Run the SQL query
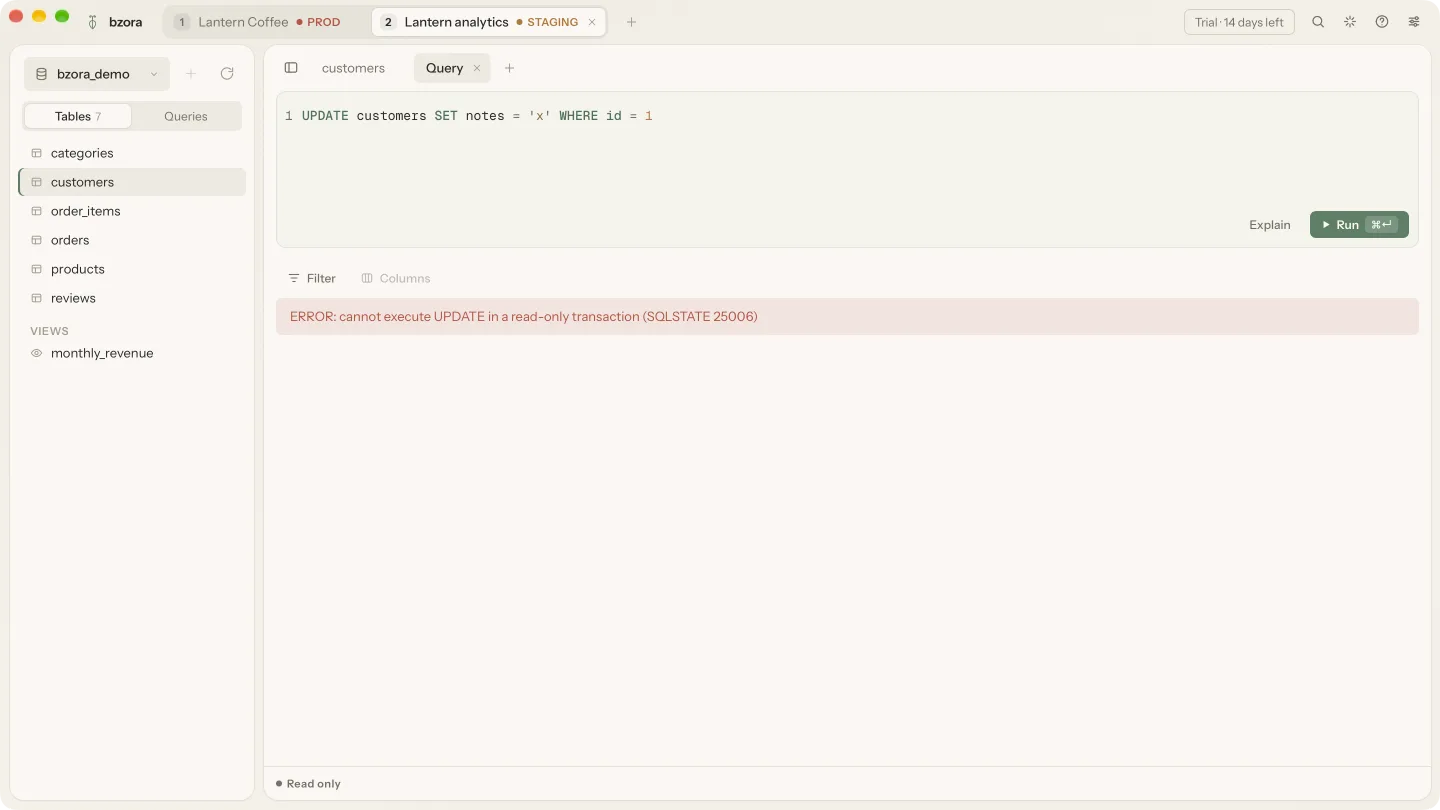This screenshot has width=1440, height=810. coord(1359,225)
